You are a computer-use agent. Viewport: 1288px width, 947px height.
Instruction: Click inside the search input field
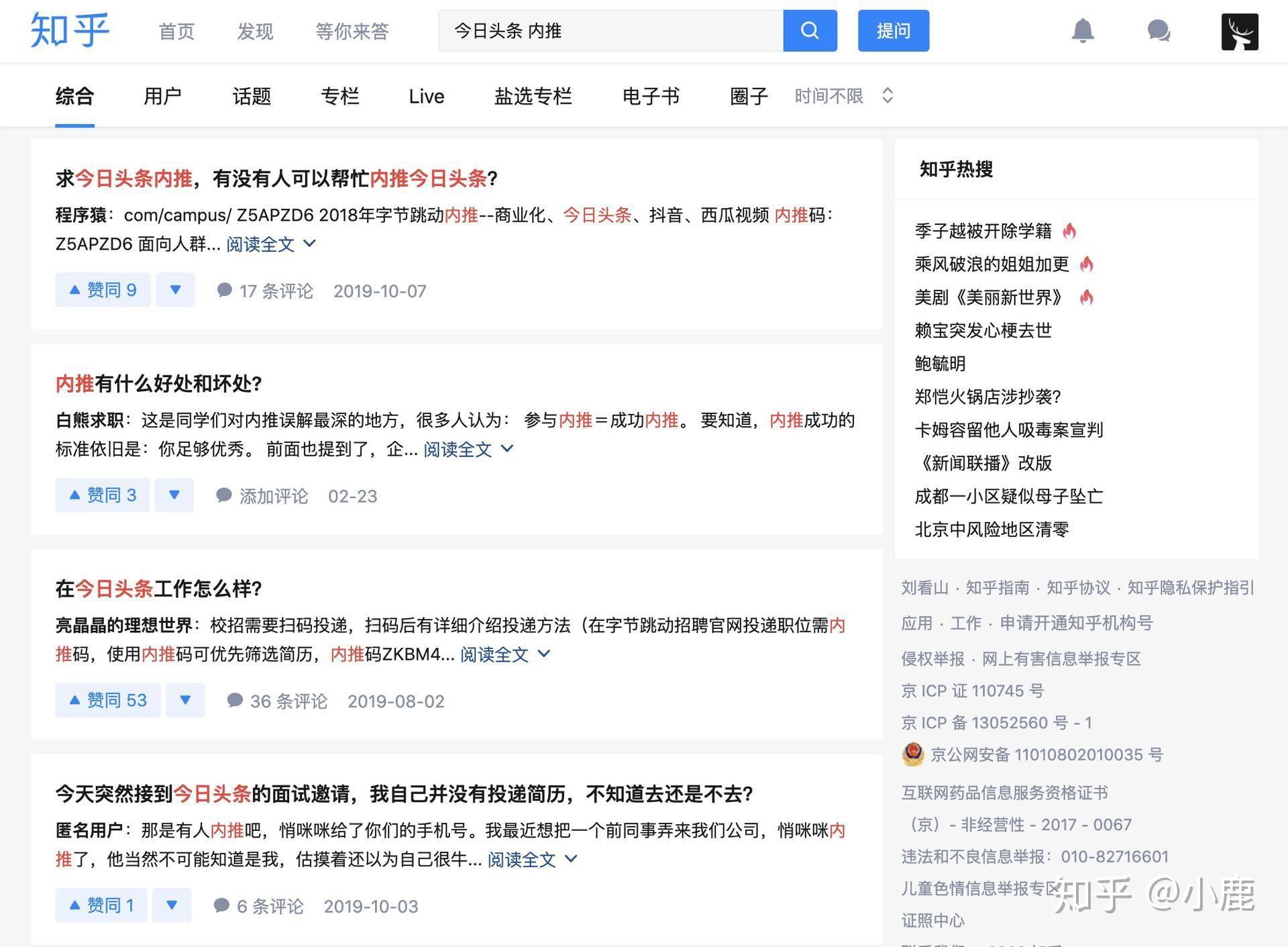604,31
